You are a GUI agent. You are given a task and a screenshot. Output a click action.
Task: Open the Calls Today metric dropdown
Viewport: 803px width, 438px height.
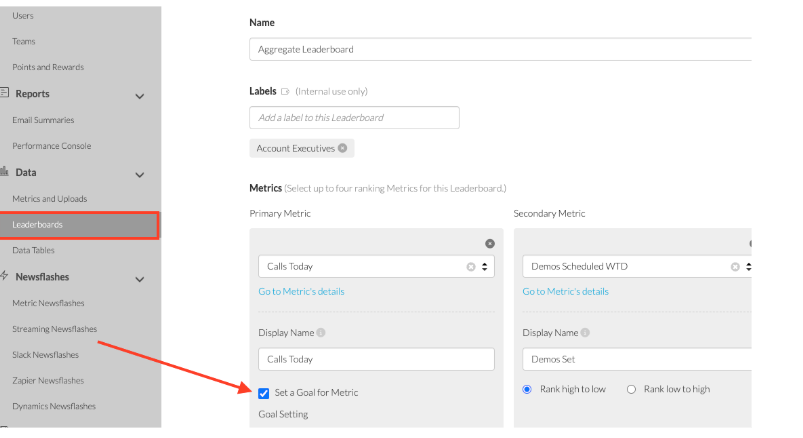click(x=484, y=267)
